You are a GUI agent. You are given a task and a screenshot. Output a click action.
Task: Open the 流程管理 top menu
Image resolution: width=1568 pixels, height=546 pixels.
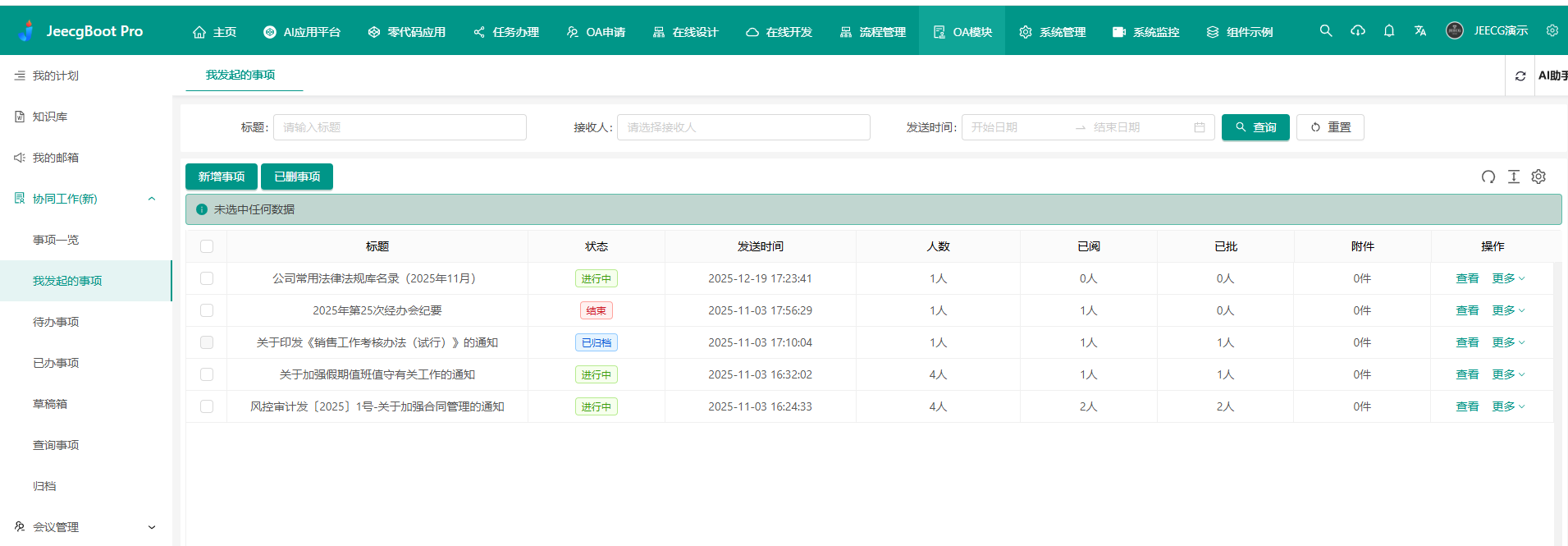pyautogui.click(x=873, y=32)
